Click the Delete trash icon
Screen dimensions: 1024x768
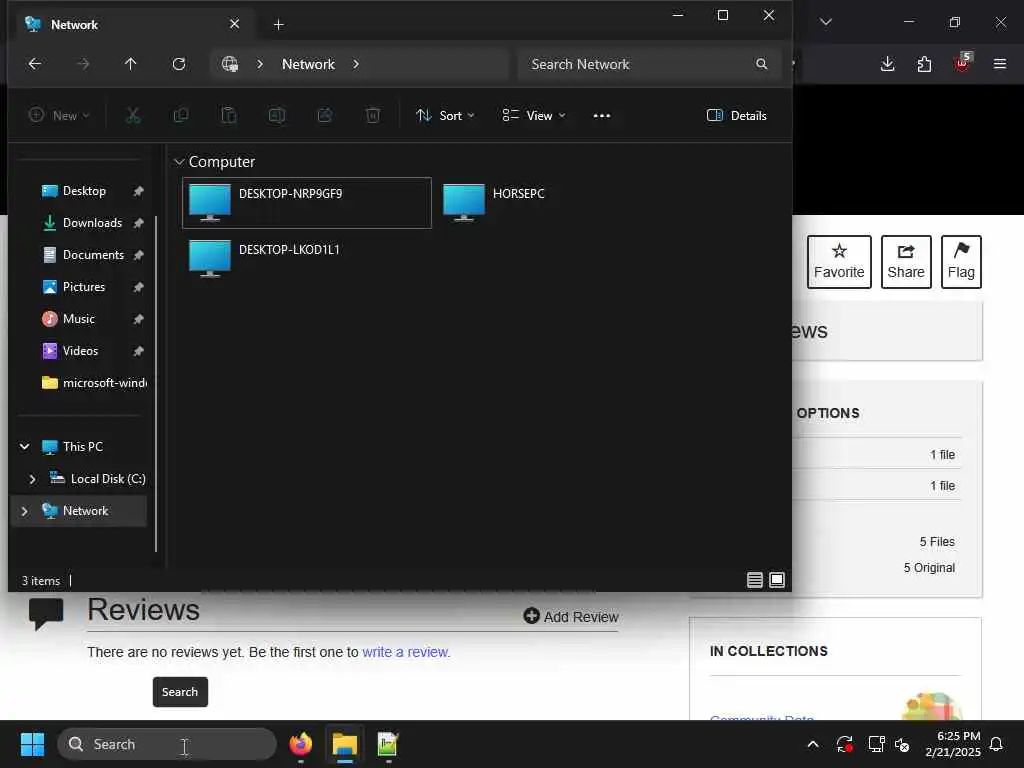(x=373, y=116)
